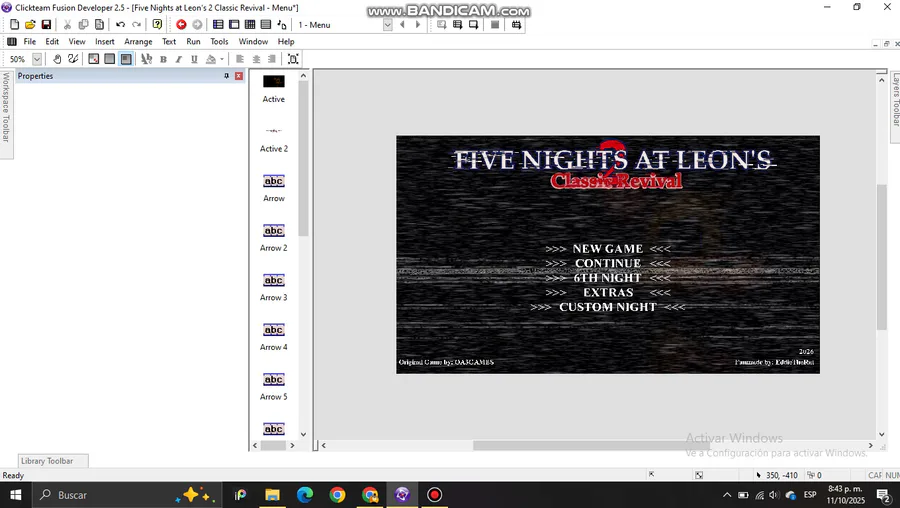900x508 pixels.
Task: Click the Run Project icon
Action: pyautogui.click(x=441, y=25)
